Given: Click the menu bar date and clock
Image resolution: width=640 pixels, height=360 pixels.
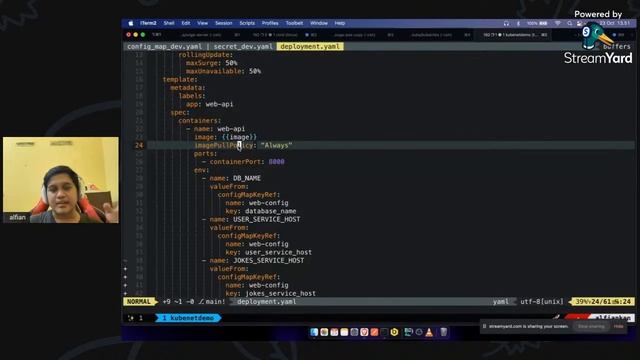Looking at the screenshot, I should 616,23.
